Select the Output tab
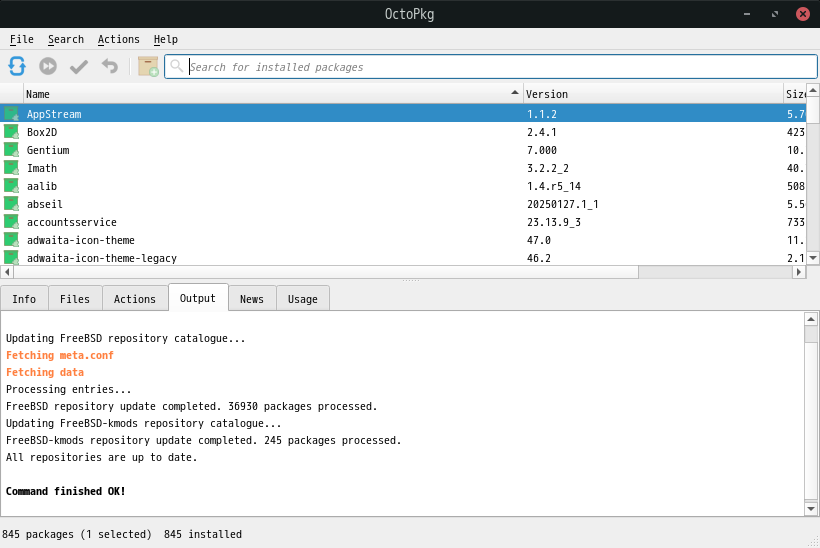This screenshot has width=820, height=548. (198, 298)
